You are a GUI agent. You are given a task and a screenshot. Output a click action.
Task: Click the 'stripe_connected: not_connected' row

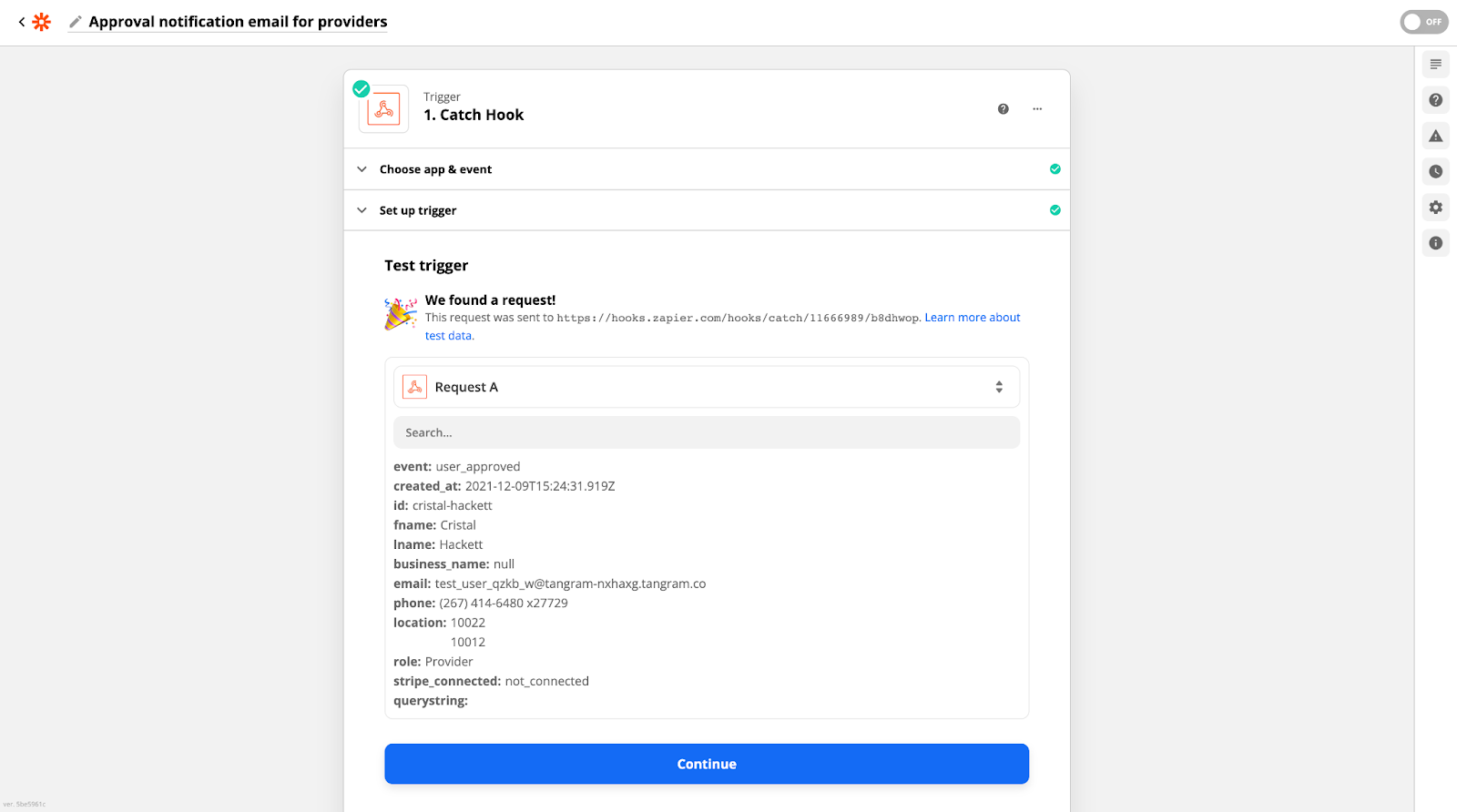[x=491, y=681]
